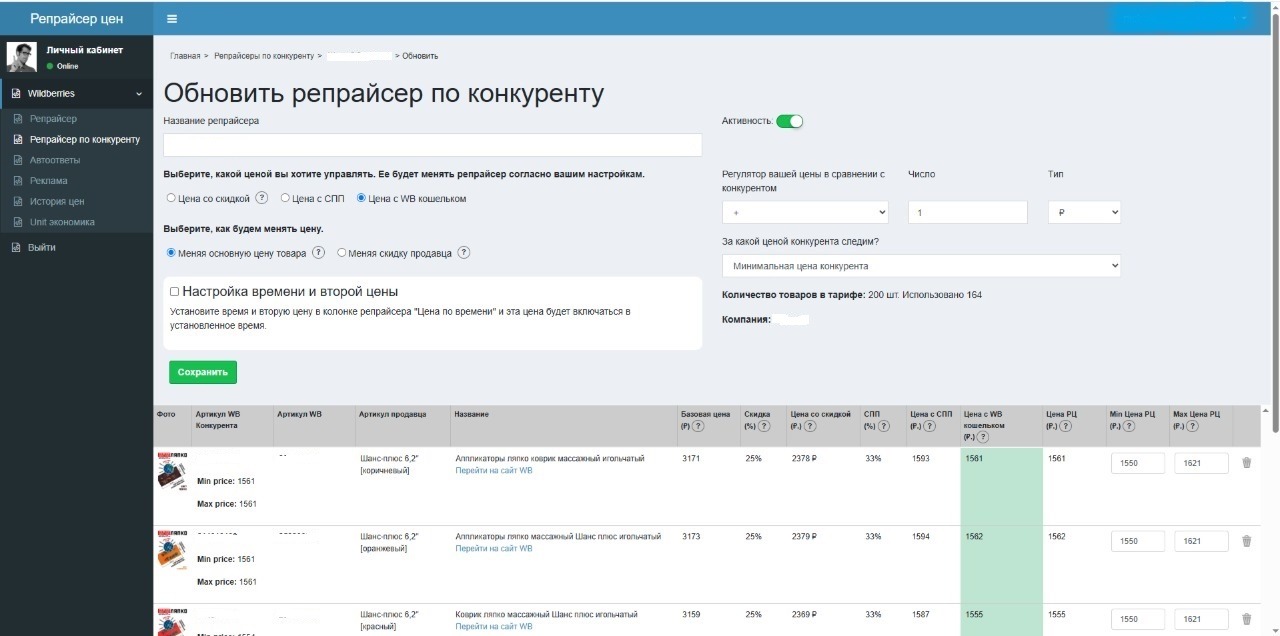Click the help icon in Max Цена РЦ header
Screen dimensions: 1280x636
coord(1190,426)
